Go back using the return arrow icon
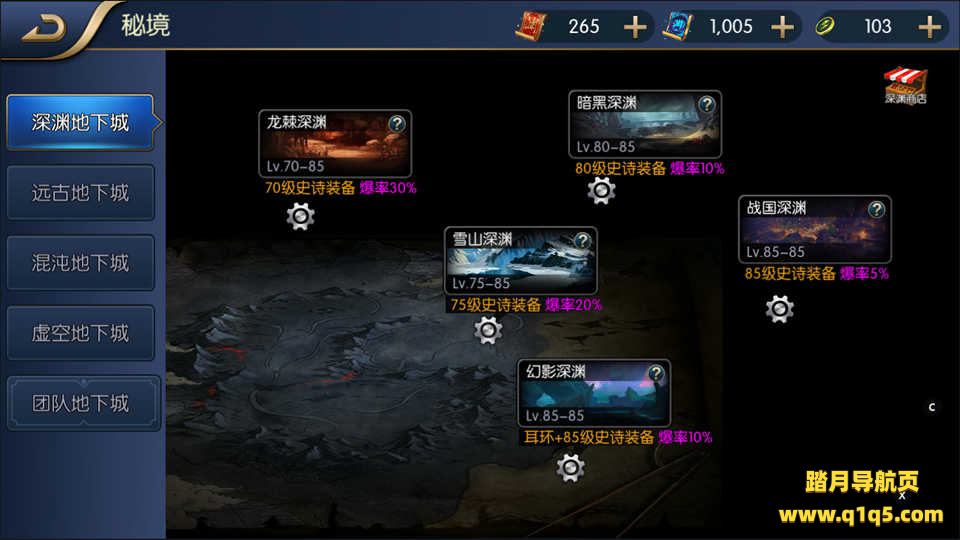The width and height of the screenshot is (960, 540). [43, 28]
